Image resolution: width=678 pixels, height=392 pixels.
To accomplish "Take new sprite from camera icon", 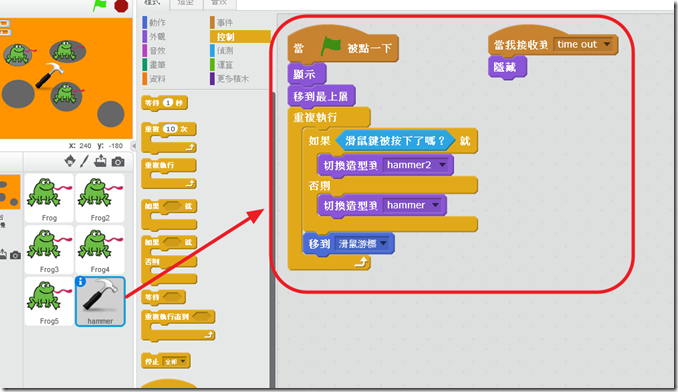I will pos(118,162).
